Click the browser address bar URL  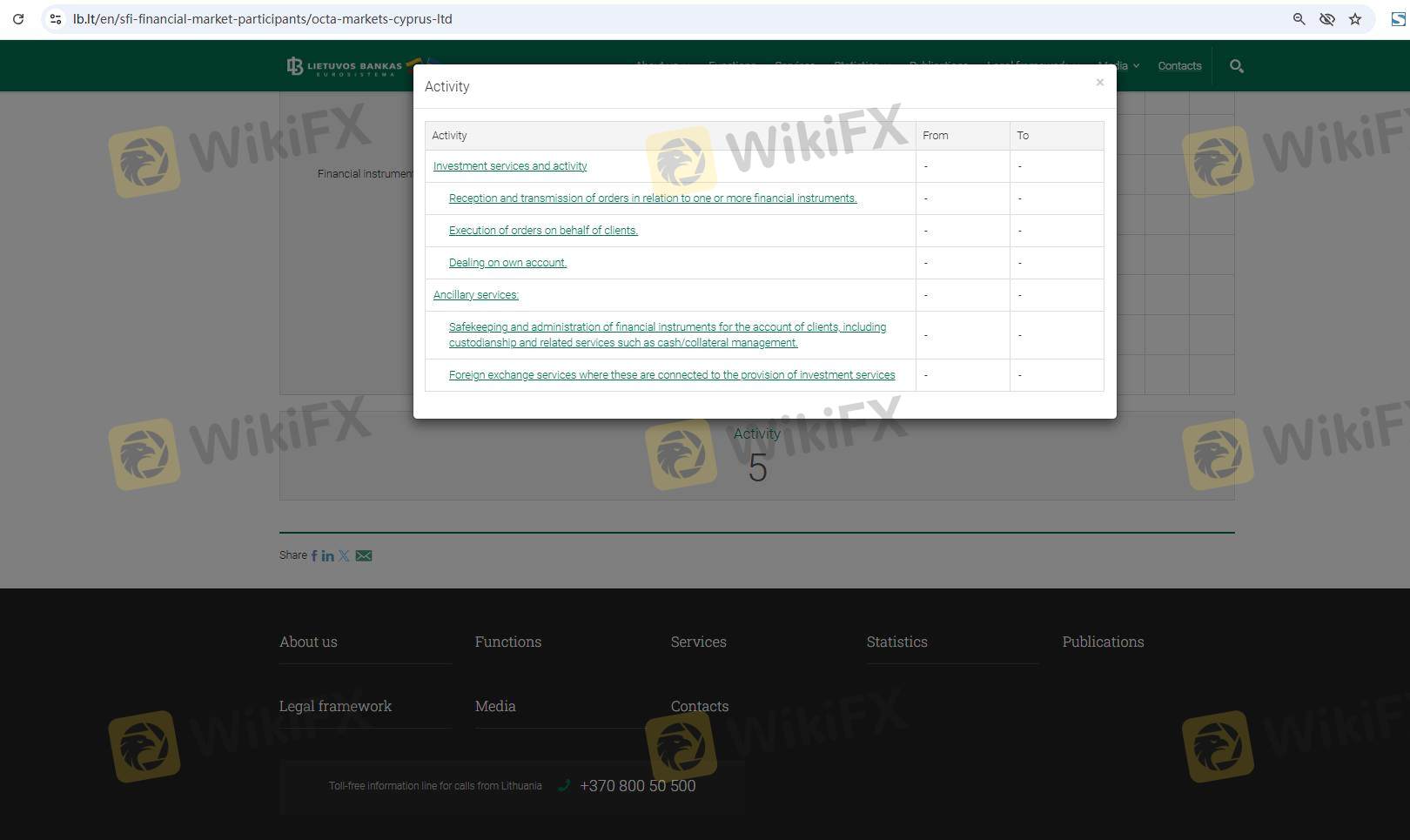(x=263, y=19)
